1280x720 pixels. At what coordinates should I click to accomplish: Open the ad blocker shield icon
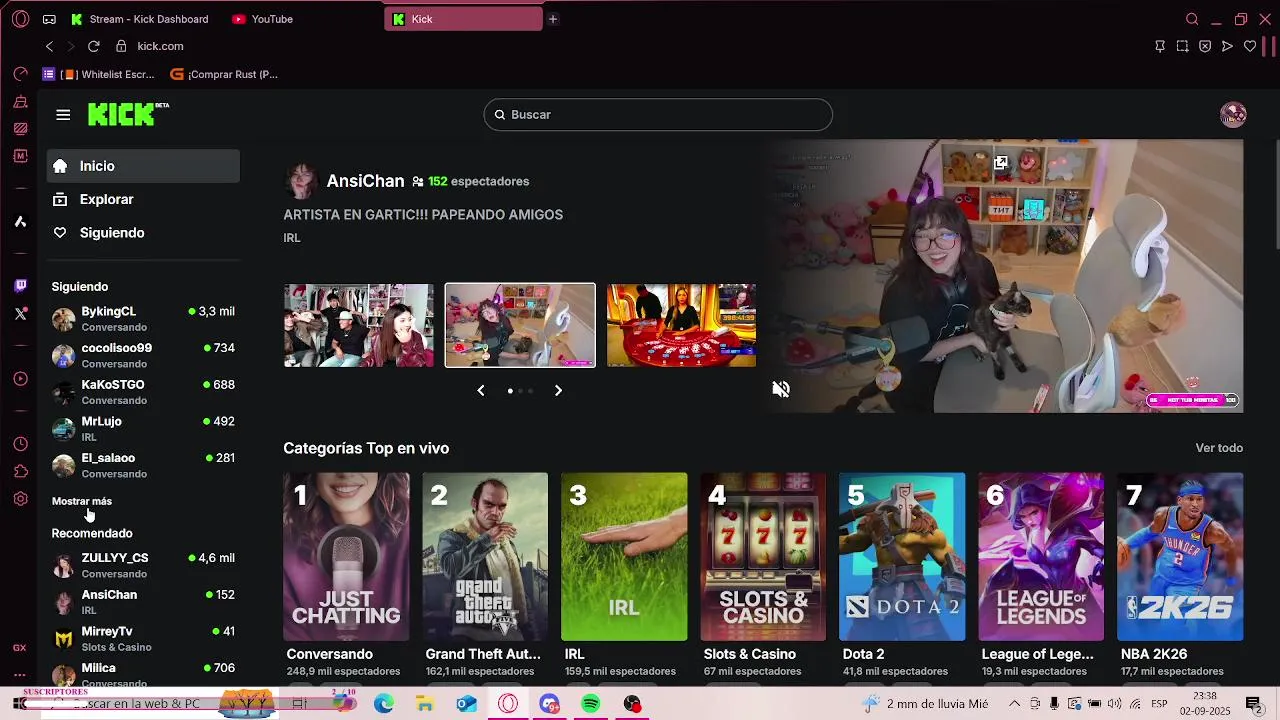[x=1205, y=46]
